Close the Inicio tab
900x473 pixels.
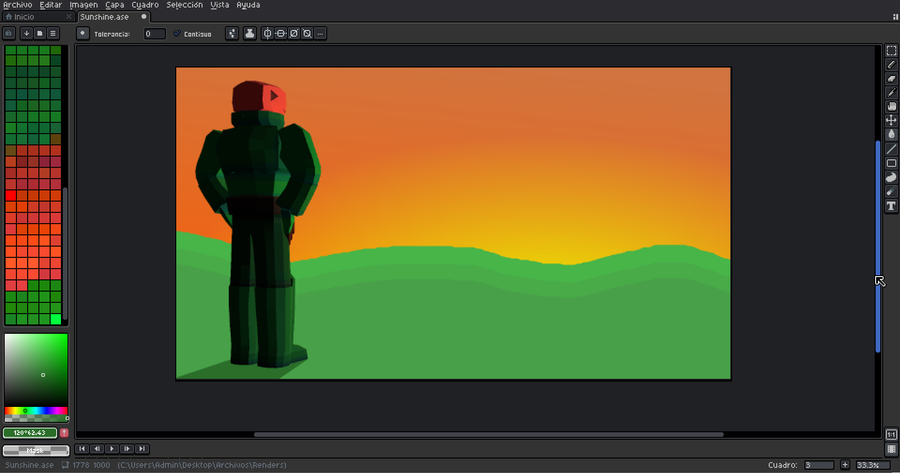[x=69, y=17]
